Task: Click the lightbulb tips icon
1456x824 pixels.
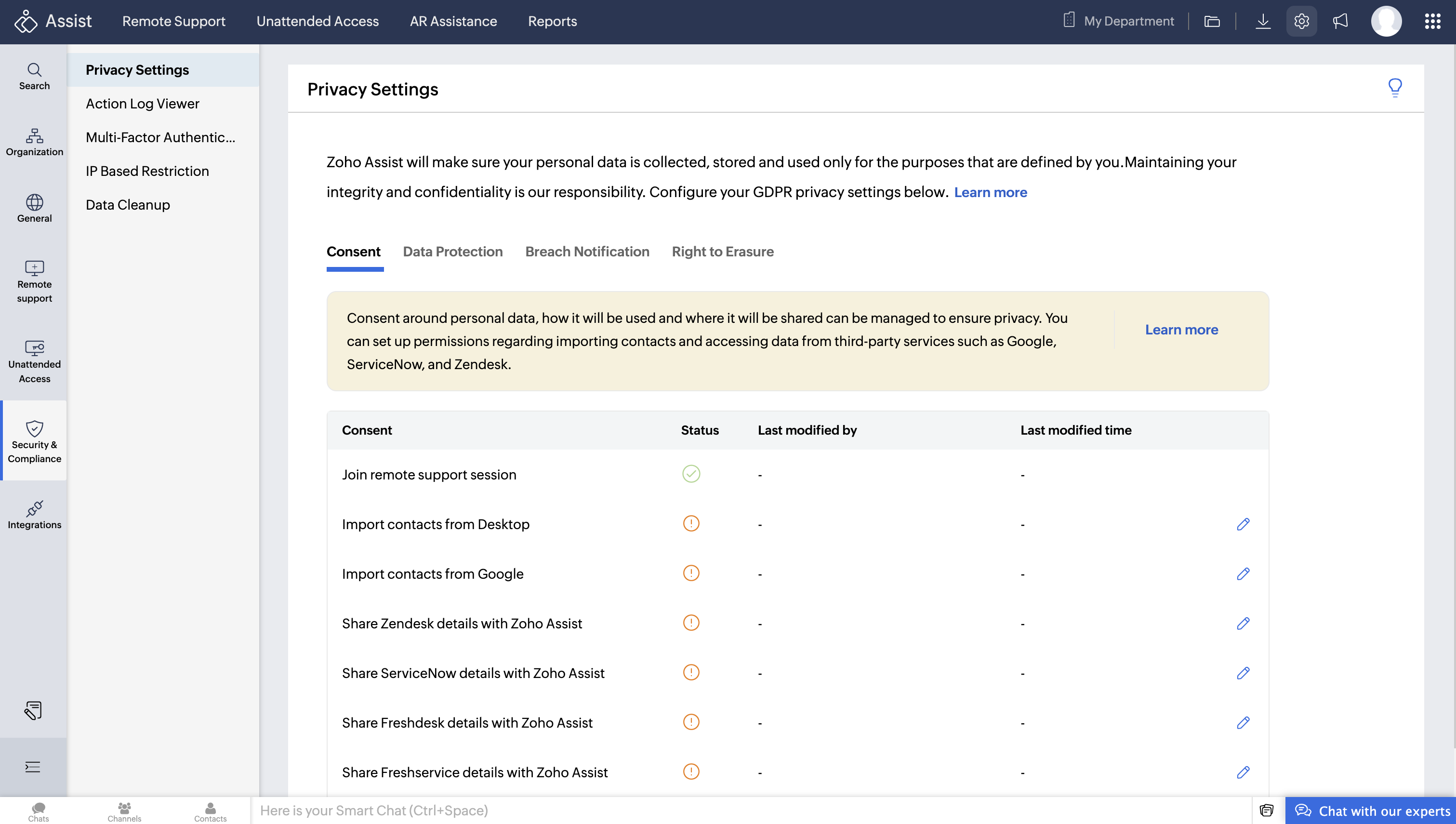Action: click(x=1395, y=88)
